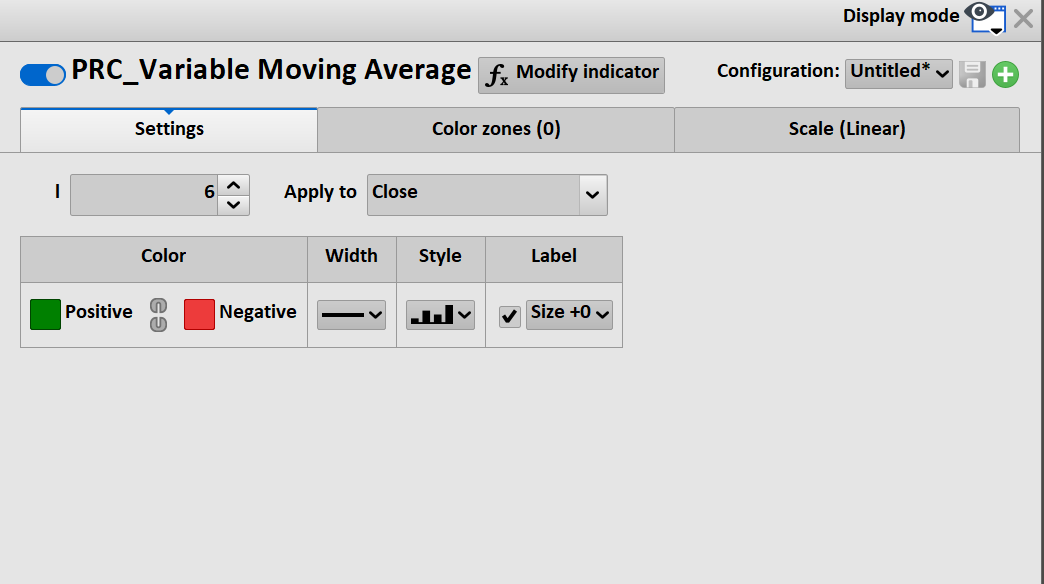Click the I value input field
The height and width of the screenshot is (584, 1044).
coord(143,195)
